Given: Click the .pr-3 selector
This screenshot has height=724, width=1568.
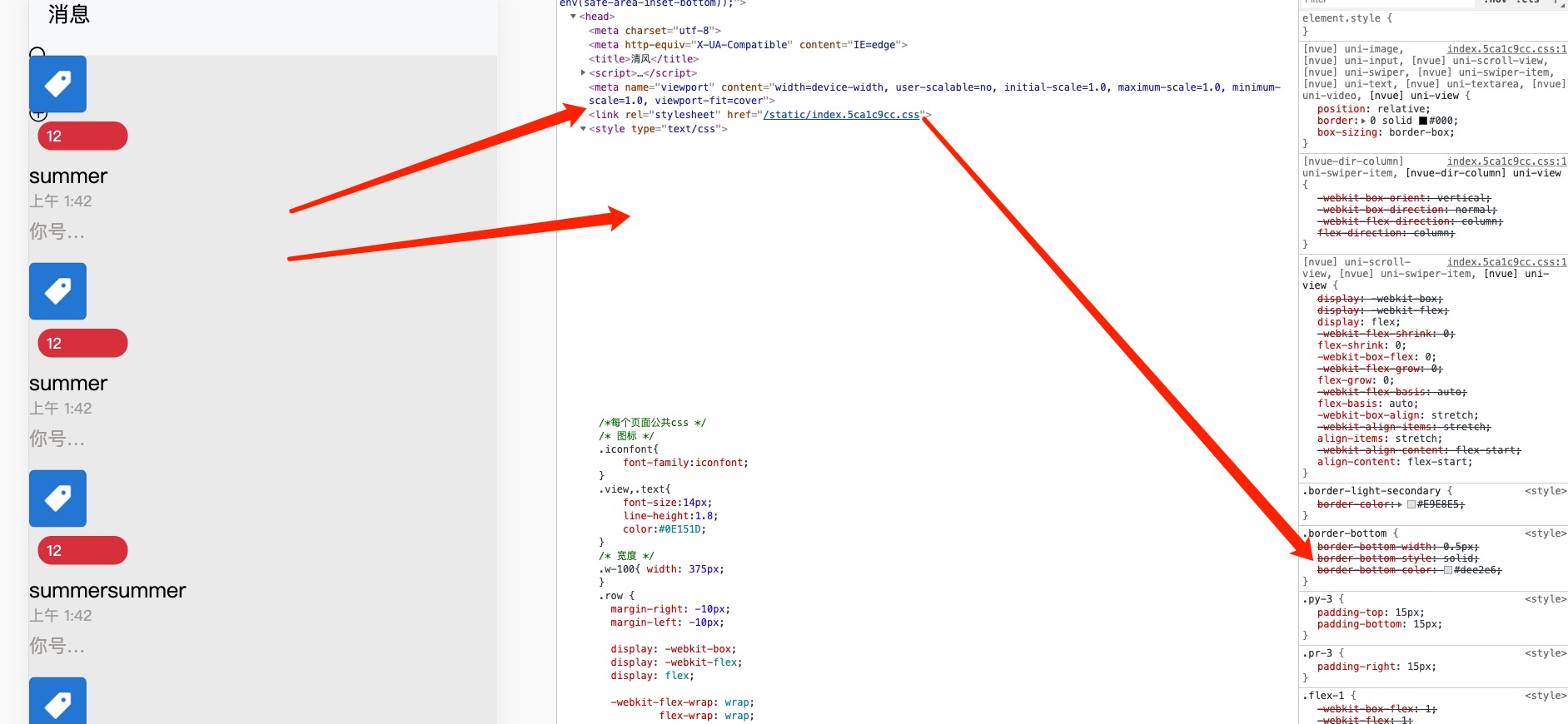Looking at the screenshot, I should coord(1317,653).
